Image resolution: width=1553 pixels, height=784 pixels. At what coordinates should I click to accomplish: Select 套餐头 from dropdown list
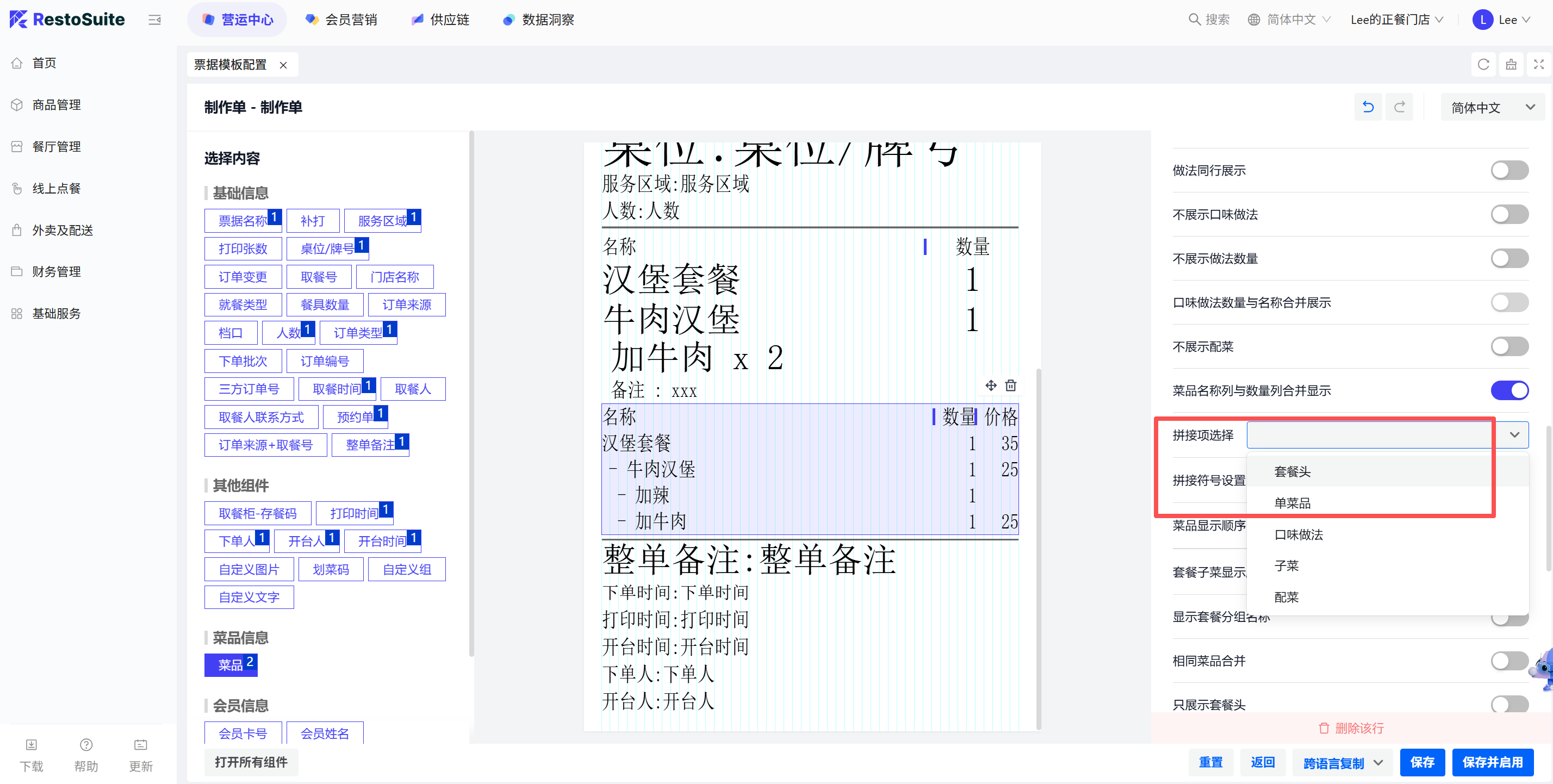tap(1292, 472)
